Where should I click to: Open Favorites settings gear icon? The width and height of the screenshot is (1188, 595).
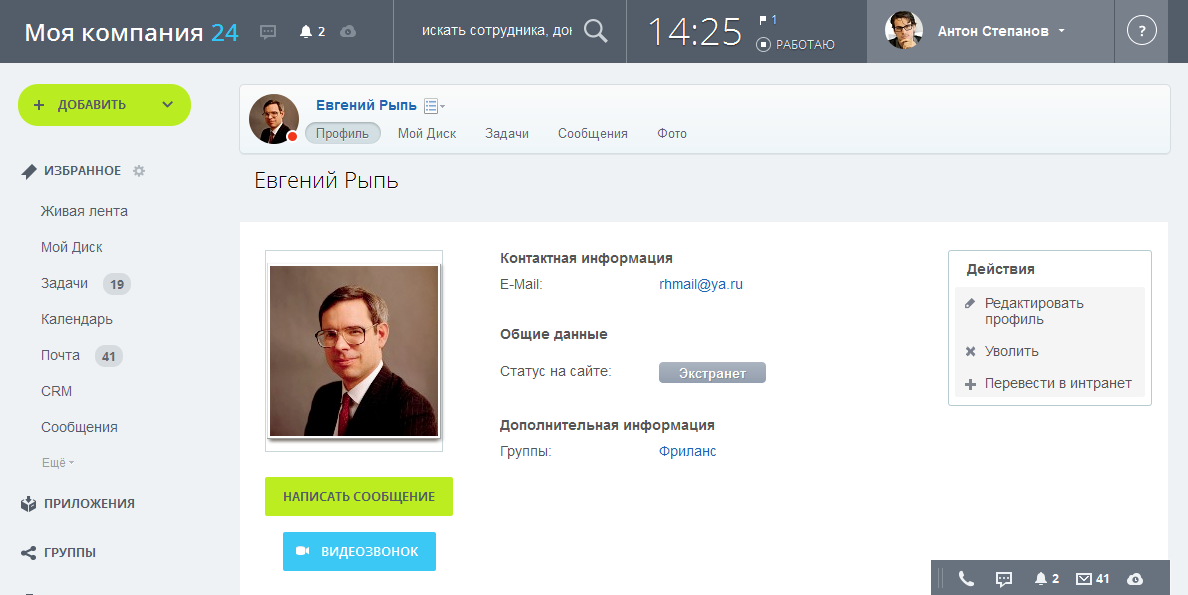click(139, 171)
